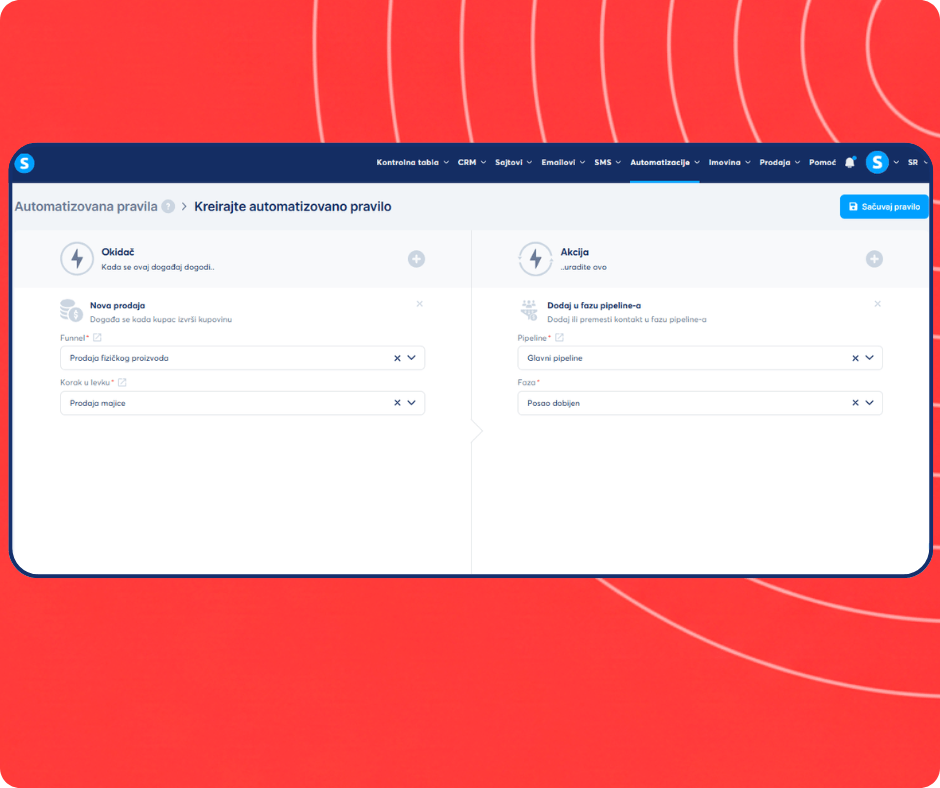Clear the Posao dobijen phase selection
940x788 pixels.
(x=855, y=403)
